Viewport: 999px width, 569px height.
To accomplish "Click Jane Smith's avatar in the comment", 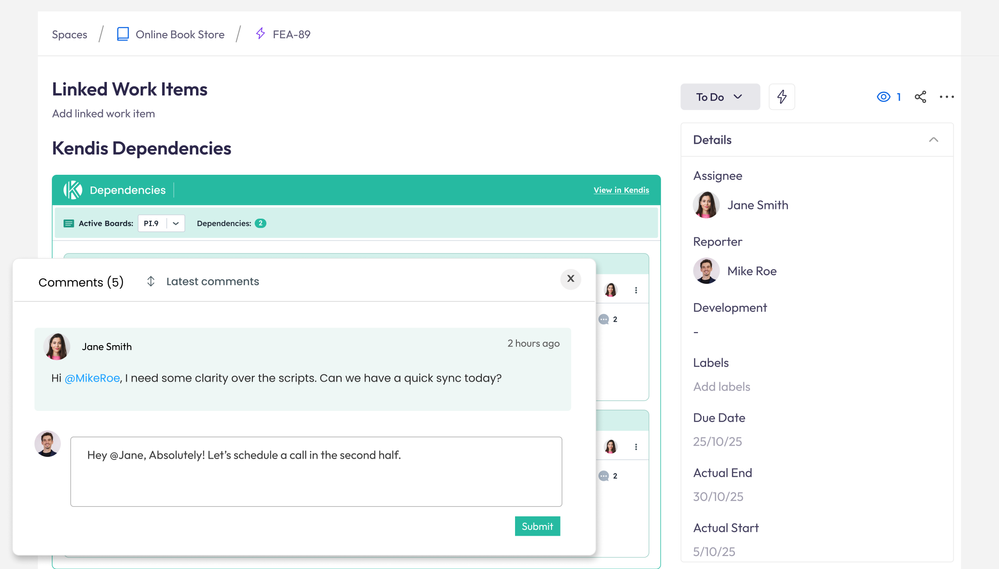I will [x=57, y=347].
